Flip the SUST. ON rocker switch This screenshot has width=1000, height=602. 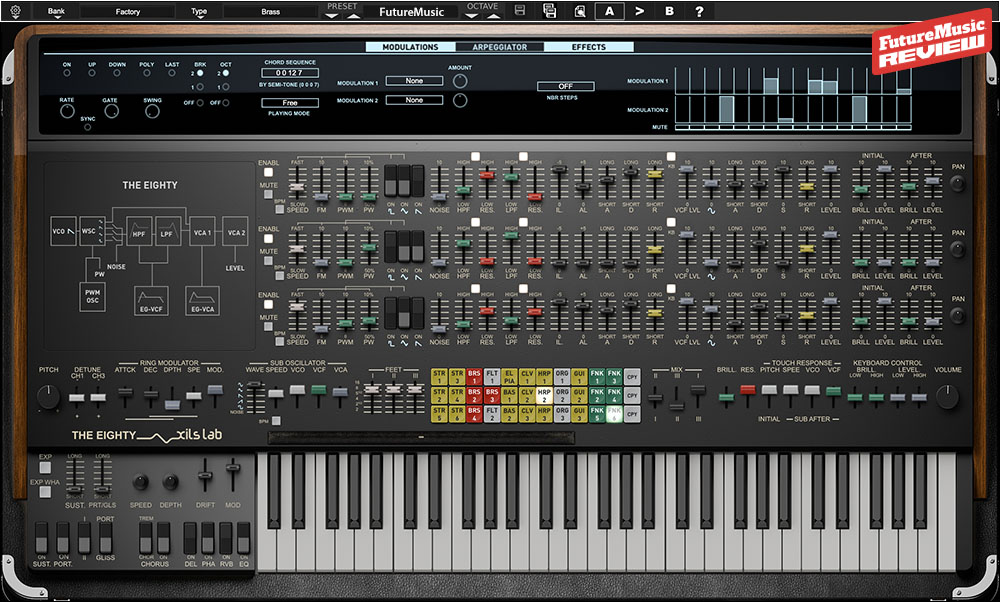point(41,538)
